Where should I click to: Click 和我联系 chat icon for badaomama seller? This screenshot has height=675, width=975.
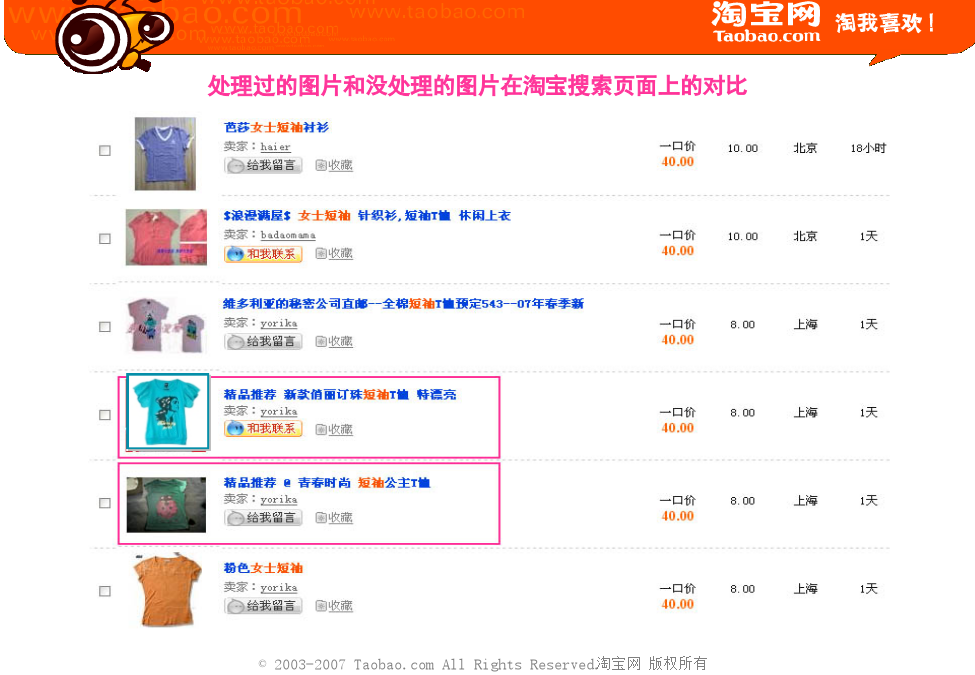coord(263,254)
